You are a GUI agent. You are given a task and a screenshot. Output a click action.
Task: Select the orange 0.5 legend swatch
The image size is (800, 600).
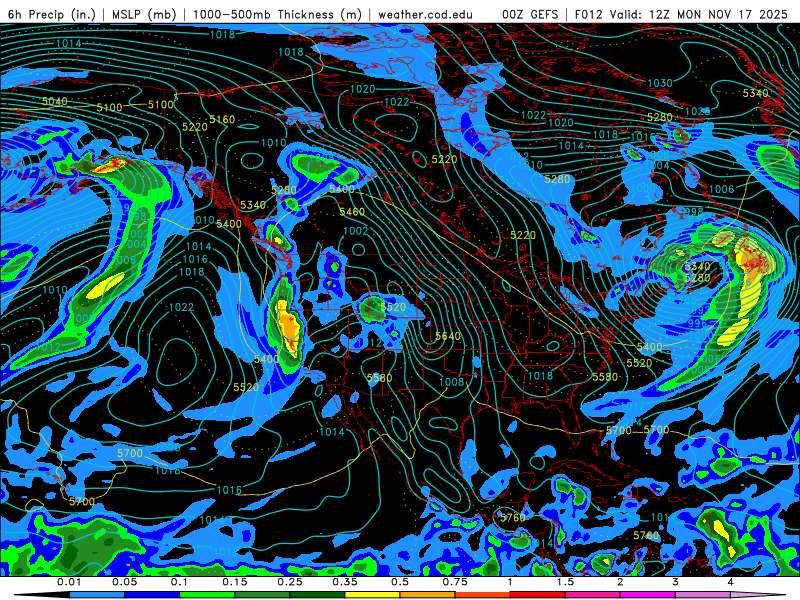coord(428,595)
